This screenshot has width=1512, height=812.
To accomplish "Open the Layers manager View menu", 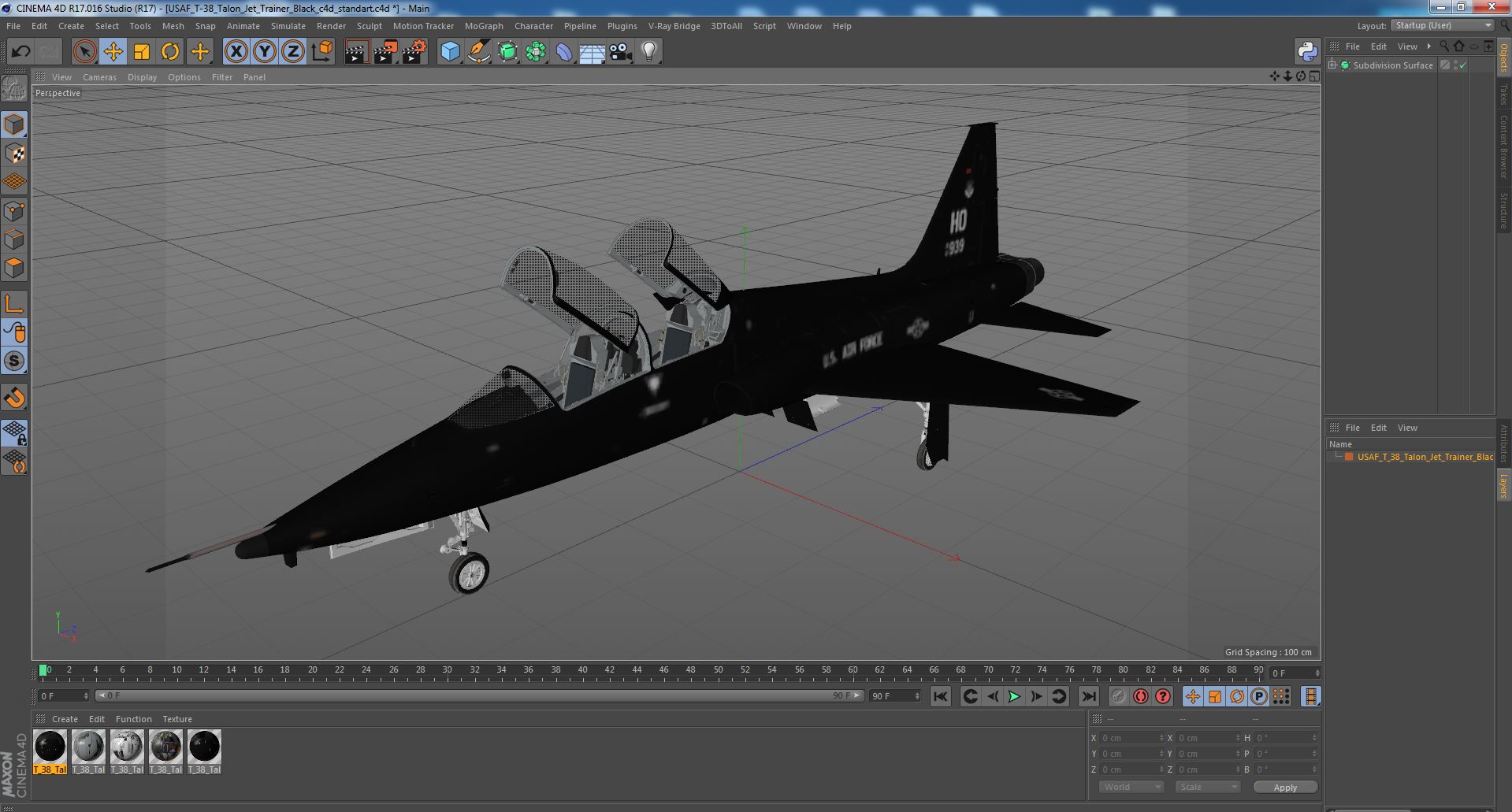I will pyautogui.click(x=1407, y=428).
